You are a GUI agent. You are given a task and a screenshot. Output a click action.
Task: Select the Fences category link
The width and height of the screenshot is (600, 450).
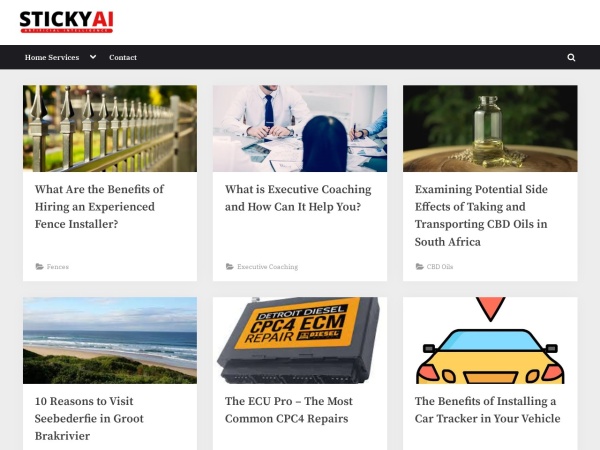pos(58,267)
